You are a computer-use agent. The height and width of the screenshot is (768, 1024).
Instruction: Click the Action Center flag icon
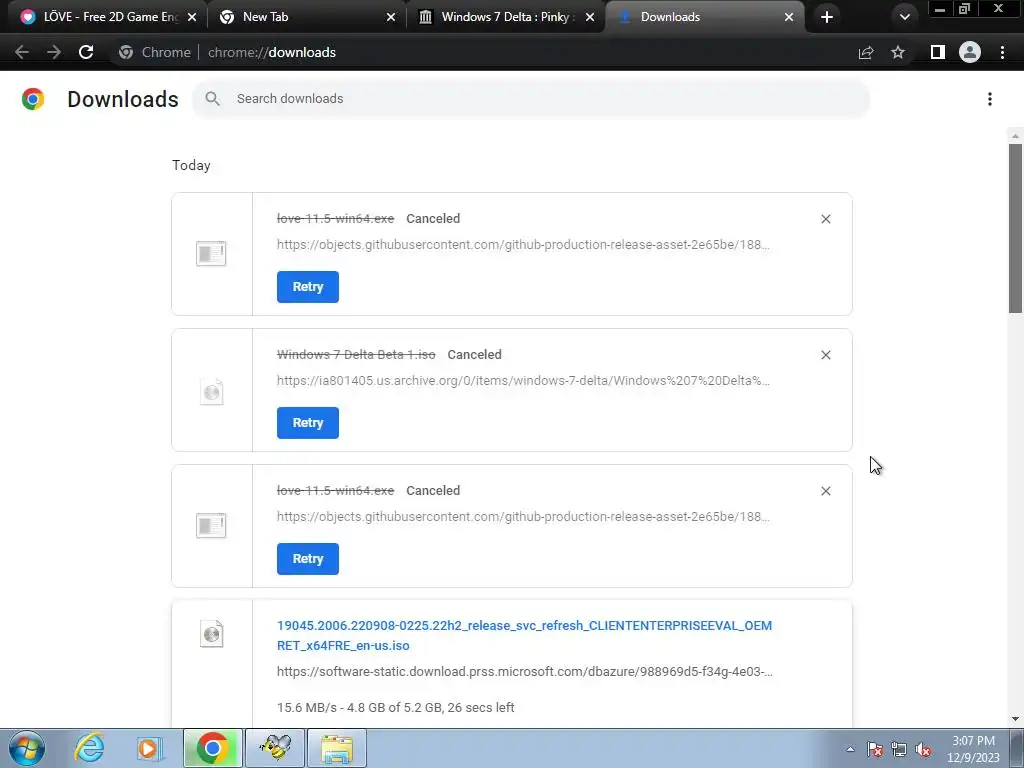click(875, 749)
